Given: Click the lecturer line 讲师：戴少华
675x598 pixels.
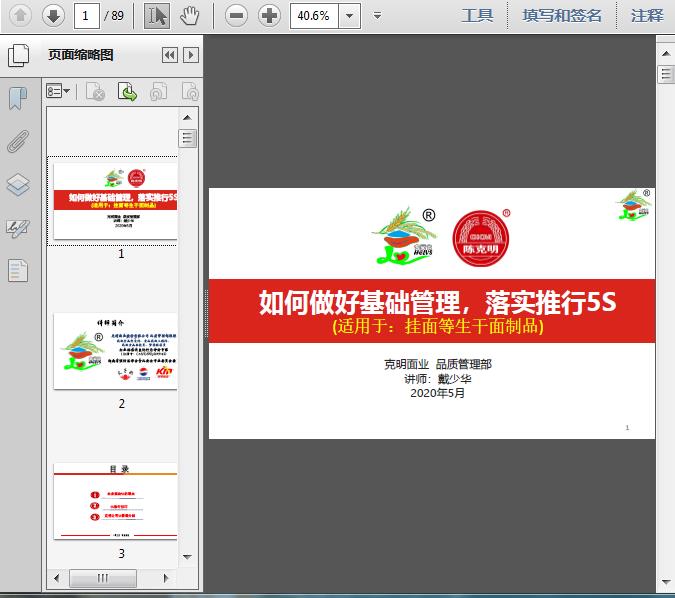Looking at the screenshot, I should pos(438,379).
